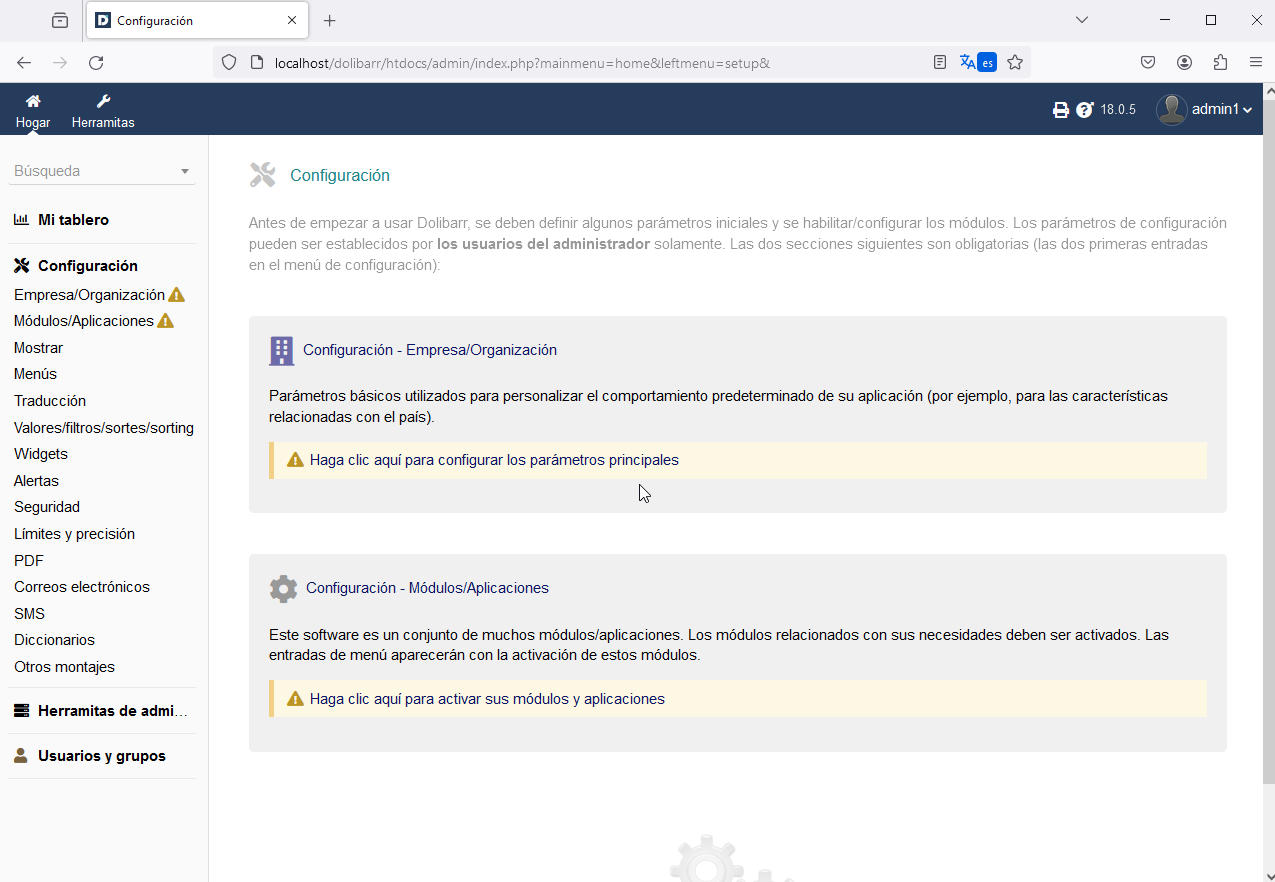Open Módulos/Aplicaciones in left menu
The image size is (1275, 882).
point(84,321)
